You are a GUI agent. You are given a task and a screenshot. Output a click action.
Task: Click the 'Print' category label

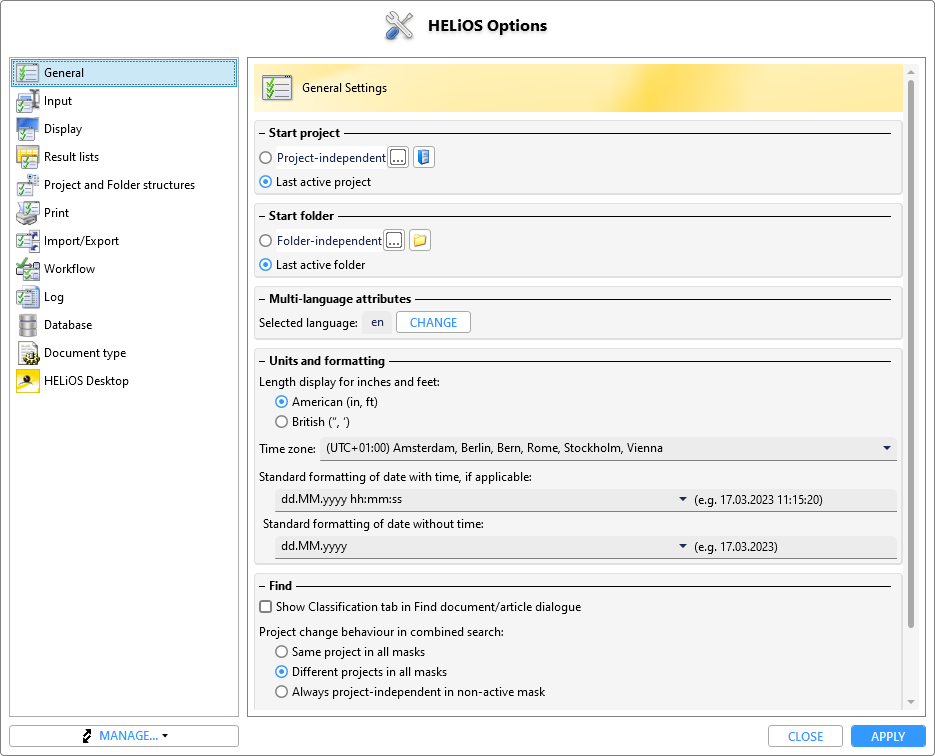(x=56, y=213)
